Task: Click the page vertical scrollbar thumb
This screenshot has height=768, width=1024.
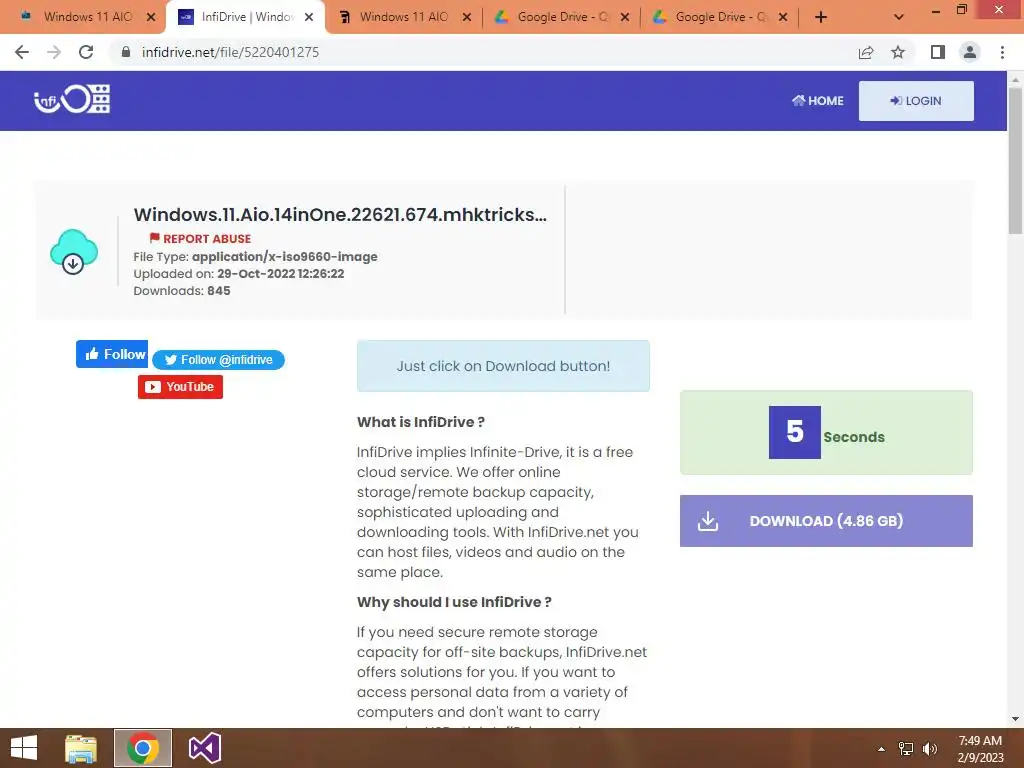Action: tap(1015, 160)
